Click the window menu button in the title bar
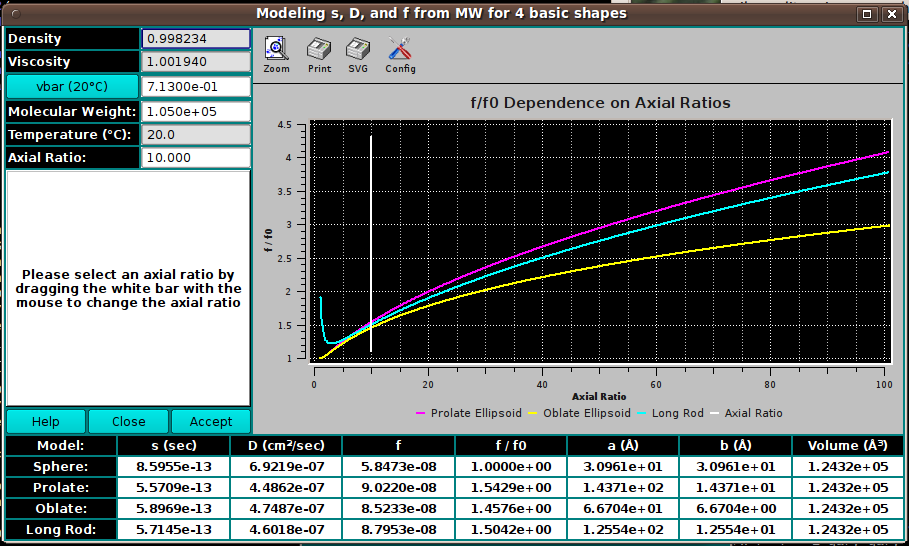 tap(16, 13)
